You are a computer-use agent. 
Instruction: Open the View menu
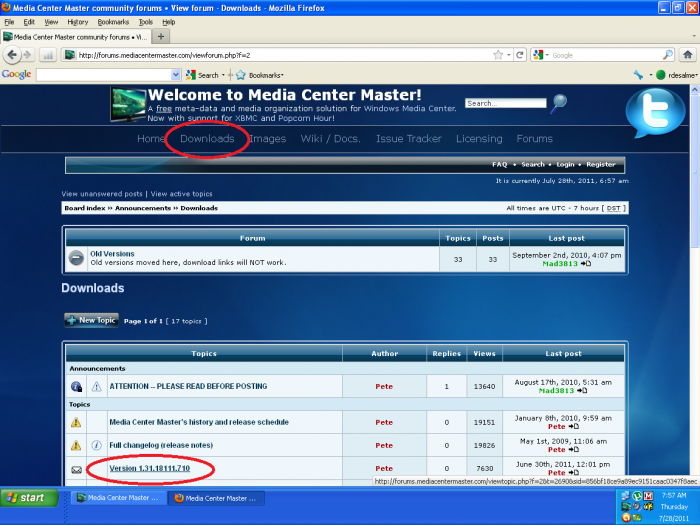click(51, 22)
